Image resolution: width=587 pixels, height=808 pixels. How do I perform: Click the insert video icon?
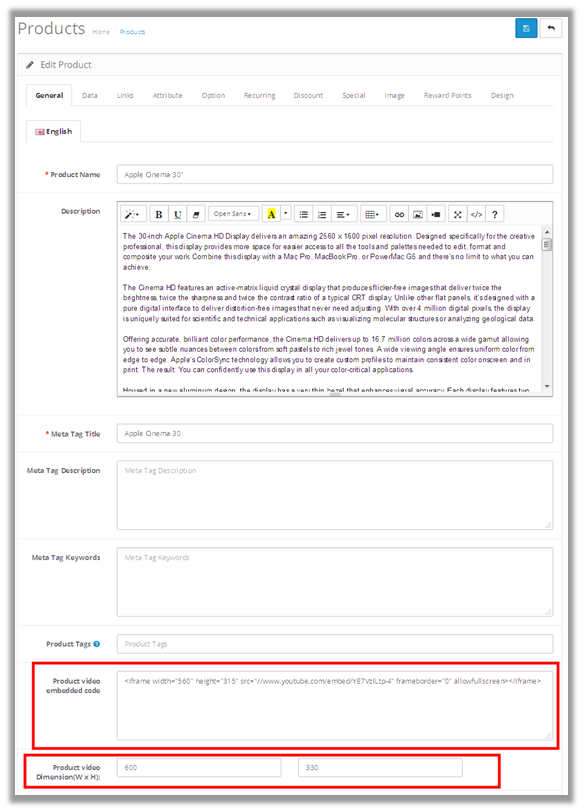coord(436,214)
